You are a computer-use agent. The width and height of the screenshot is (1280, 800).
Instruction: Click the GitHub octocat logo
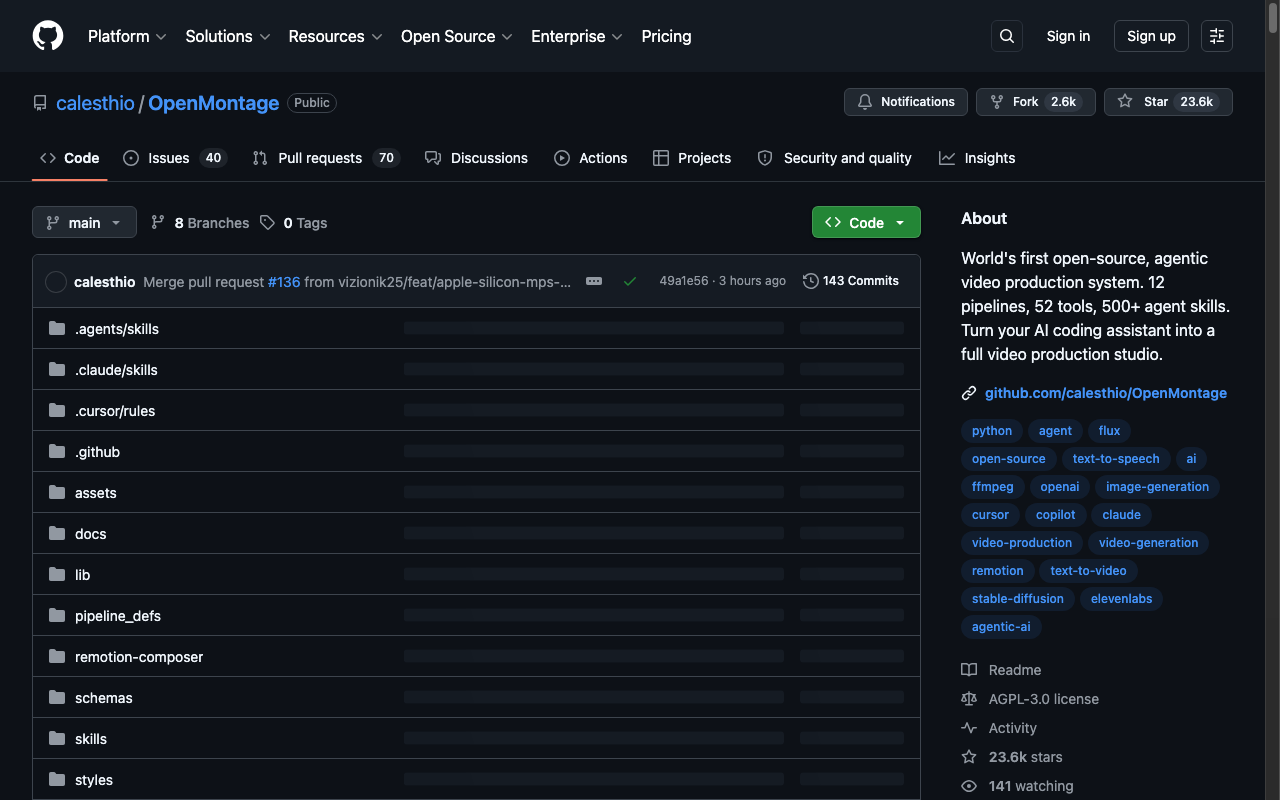(x=48, y=36)
